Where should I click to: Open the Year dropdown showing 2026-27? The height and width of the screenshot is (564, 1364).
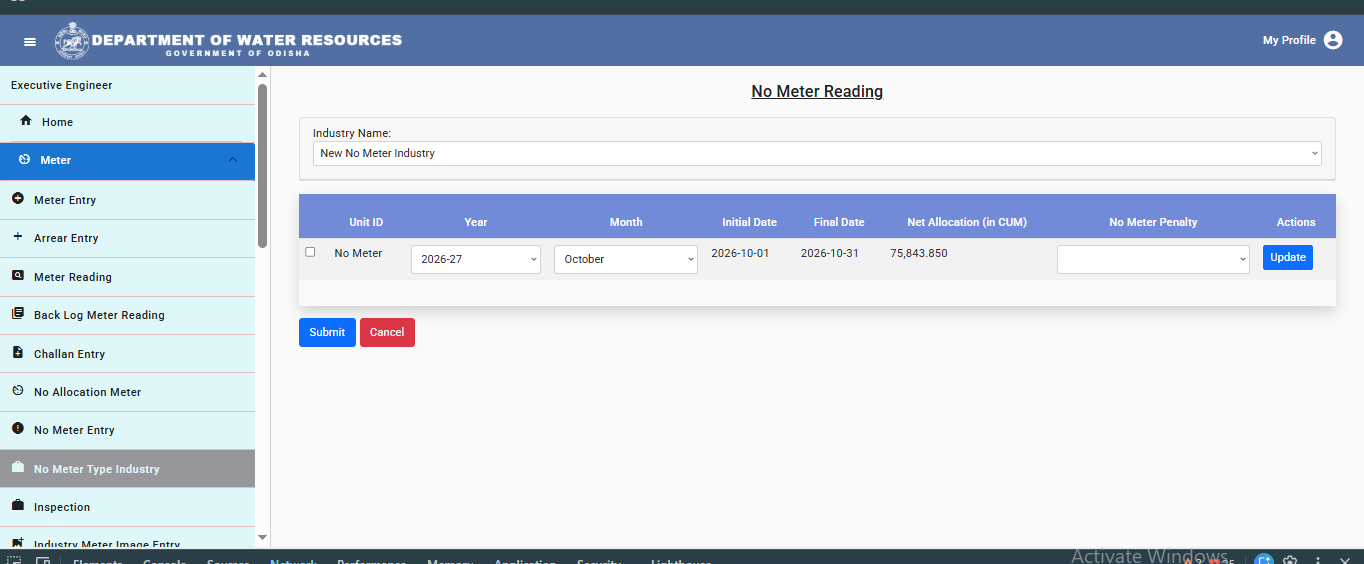pyautogui.click(x=476, y=259)
